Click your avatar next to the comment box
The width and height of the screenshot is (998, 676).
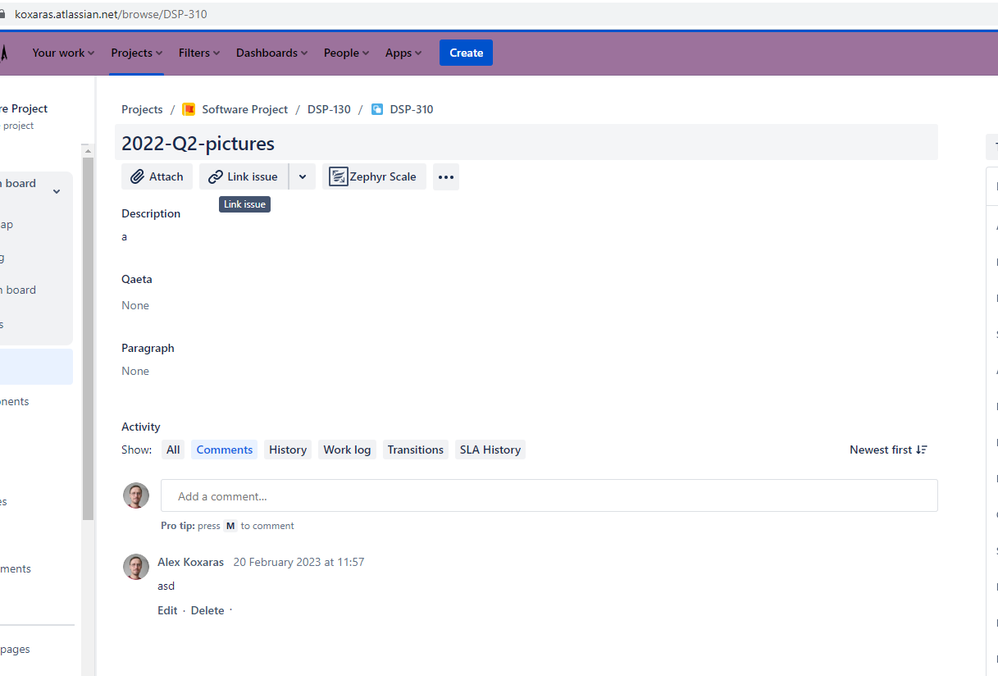coord(135,495)
